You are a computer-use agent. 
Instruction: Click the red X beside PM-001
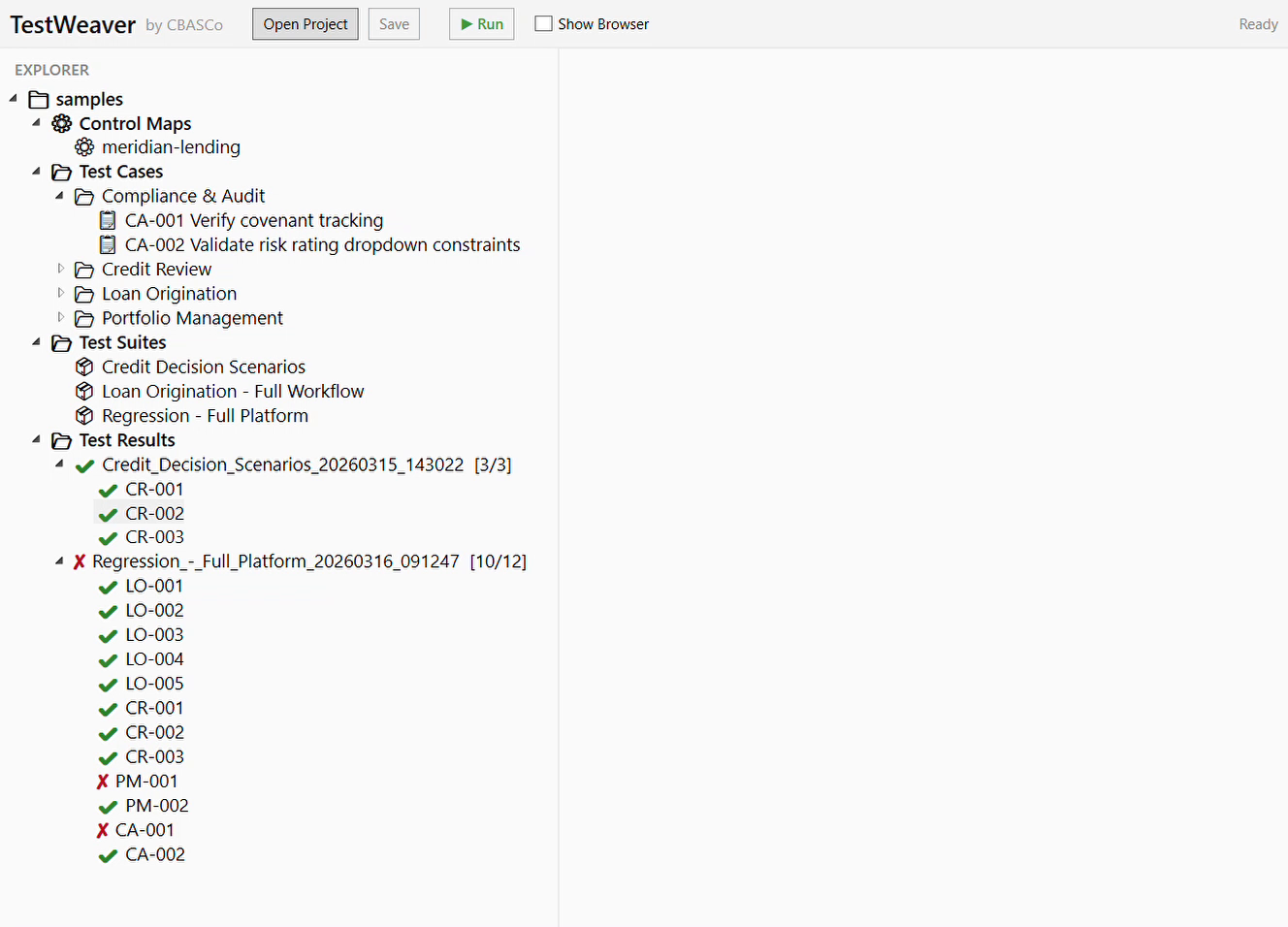pos(104,781)
